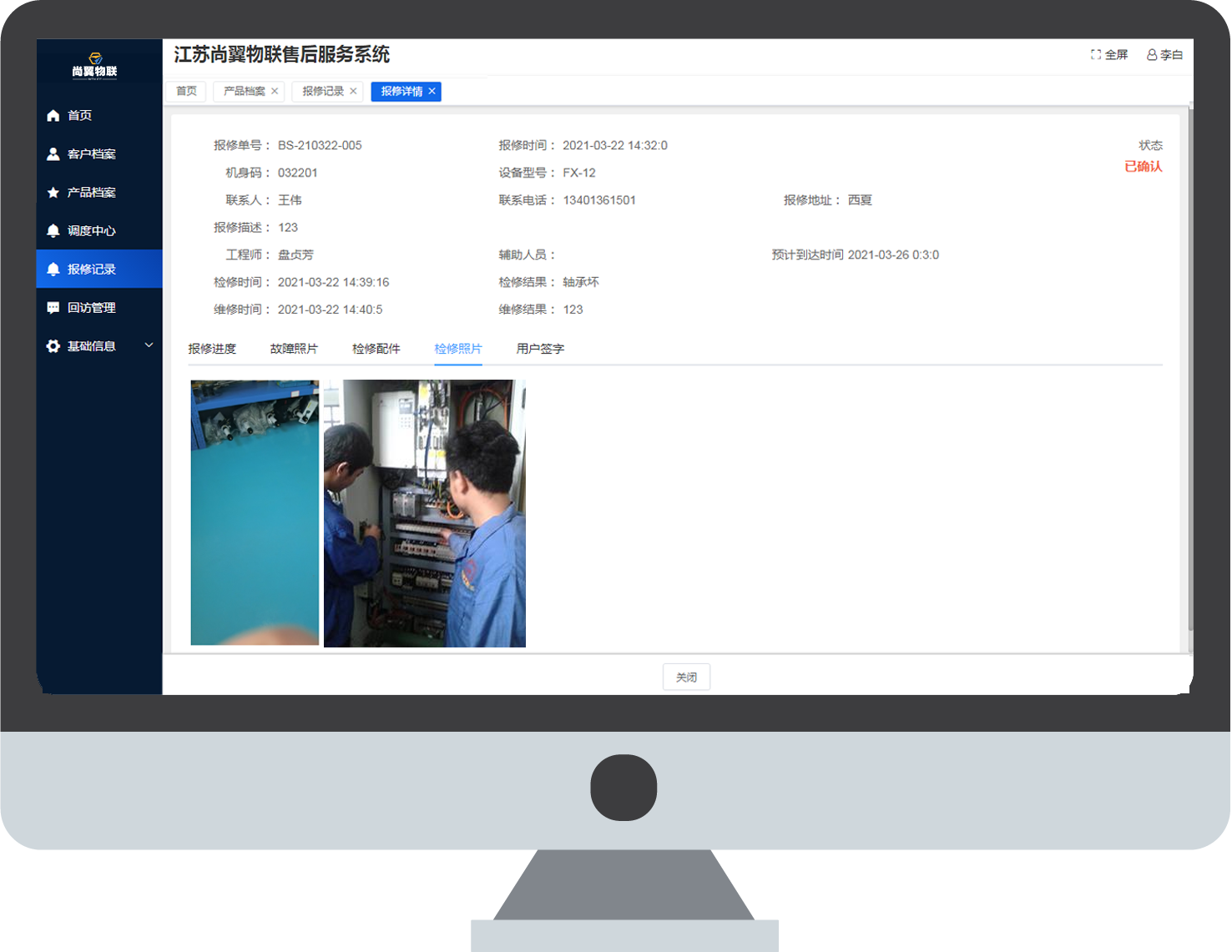Toggle fullscreen with the 全屏 icon
The height and width of the screenshot is (952, 1232).
click(1096, 55)
